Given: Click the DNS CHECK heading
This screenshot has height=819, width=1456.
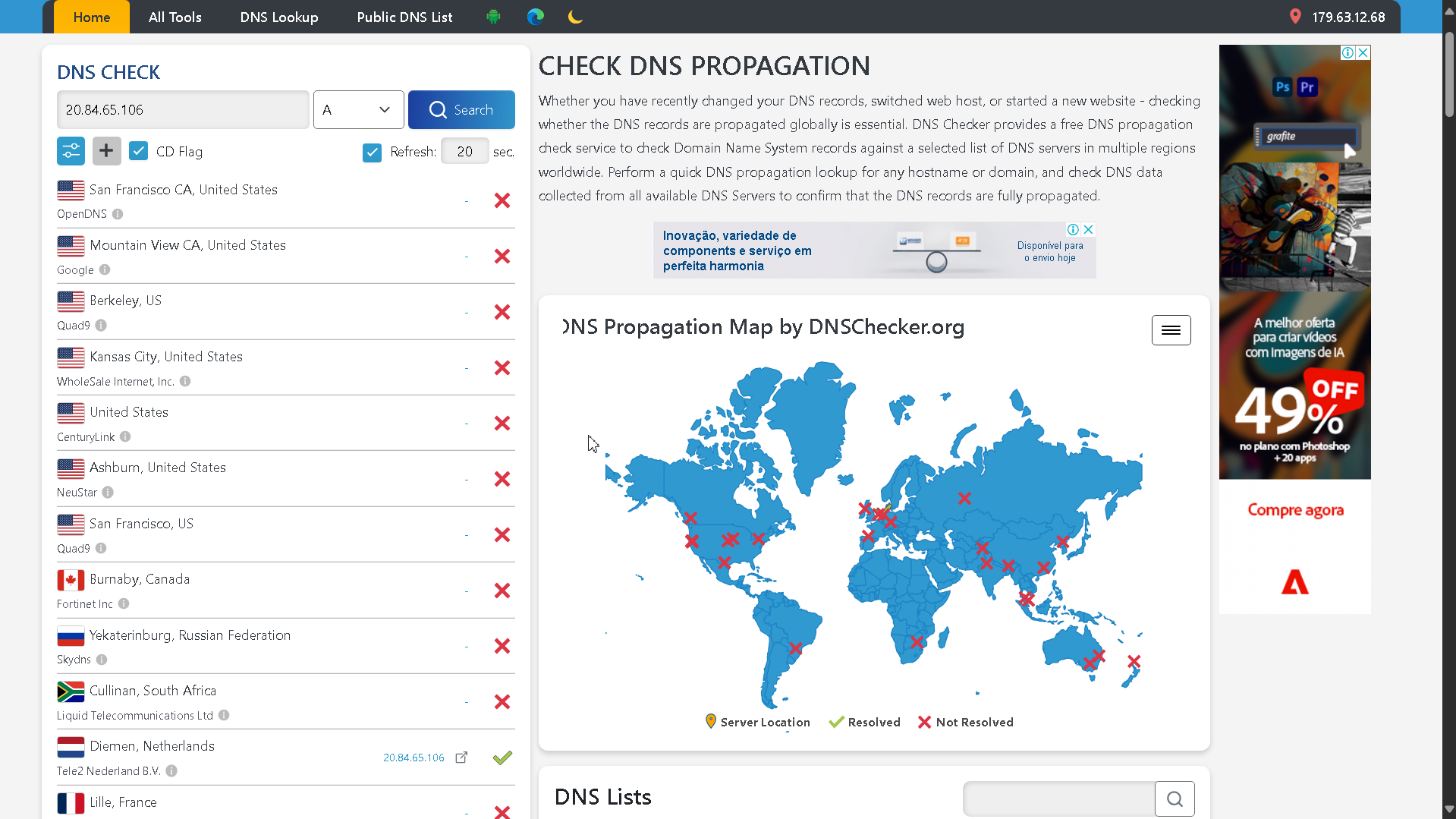Looking at the screenshot, I should [108, 72].
